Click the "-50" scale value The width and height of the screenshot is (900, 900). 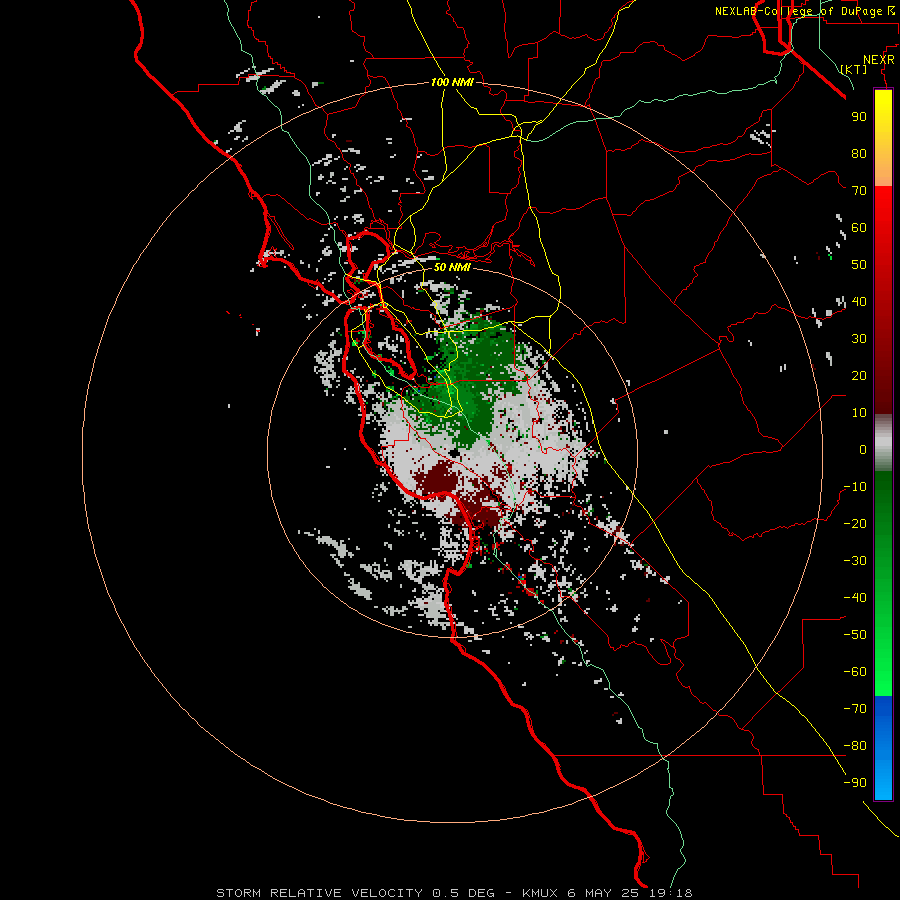point(855,635)
